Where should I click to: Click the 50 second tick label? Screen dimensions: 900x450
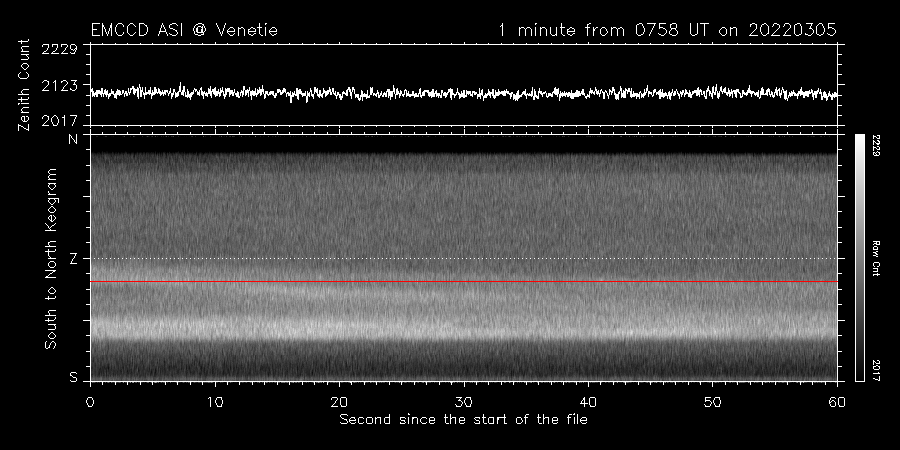(712, 402)
